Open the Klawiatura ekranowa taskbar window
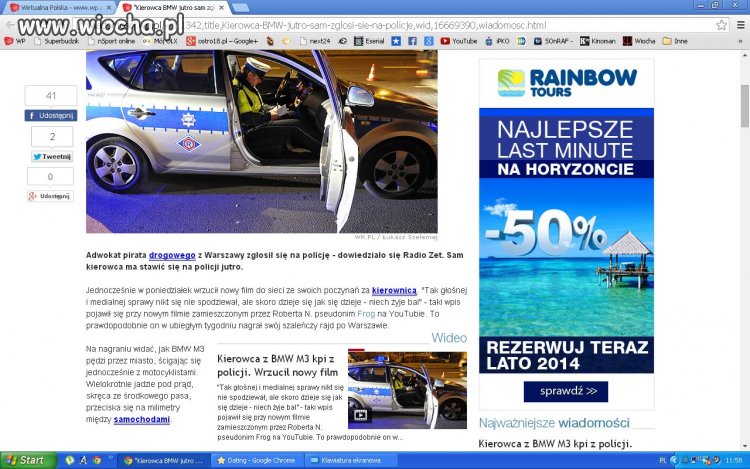750x469 pixels. 351,460
